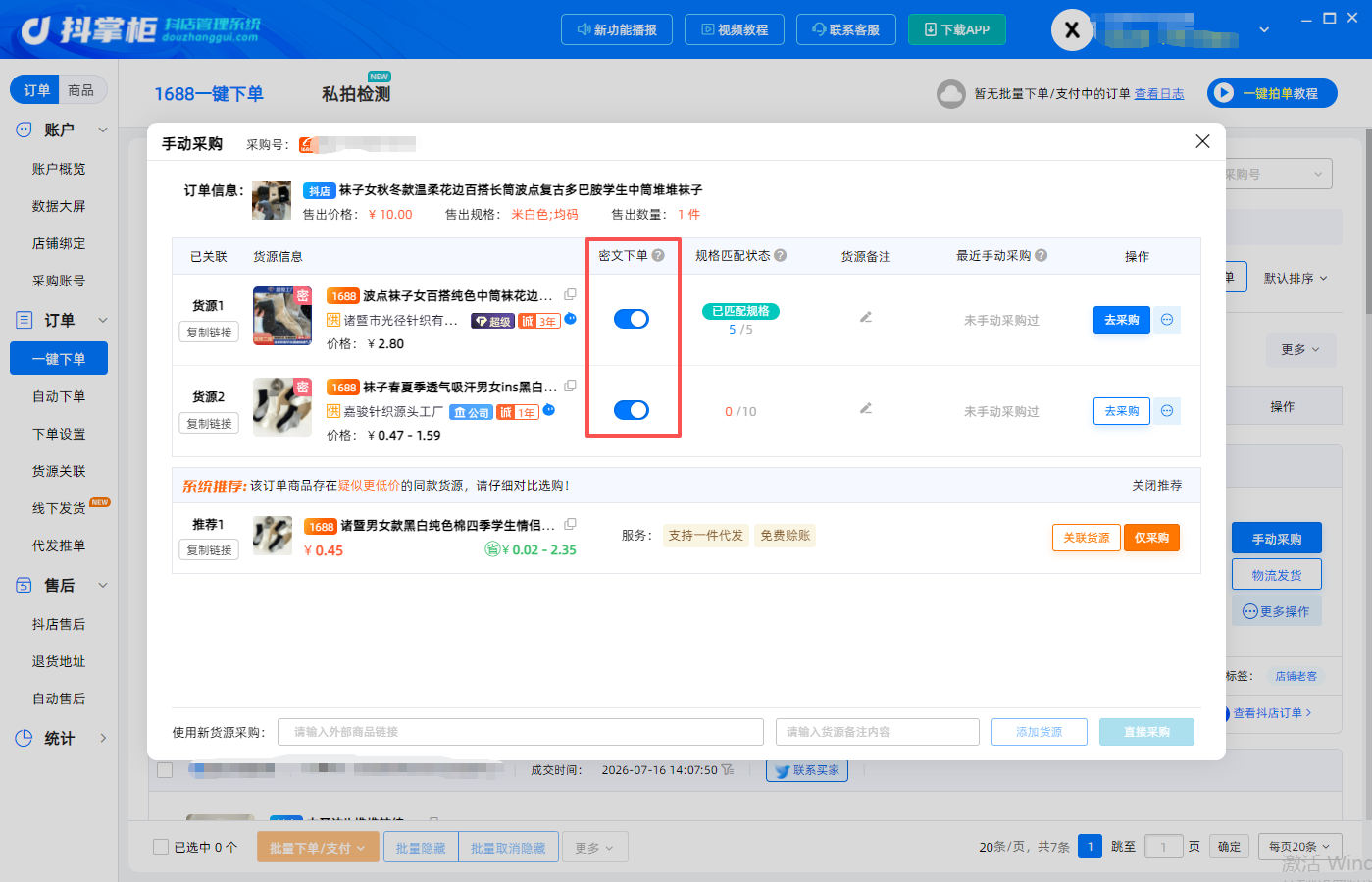1372x882 pixels.
Task: Click 去采购 button for 货源1
Action: [x=1122, y=320]
